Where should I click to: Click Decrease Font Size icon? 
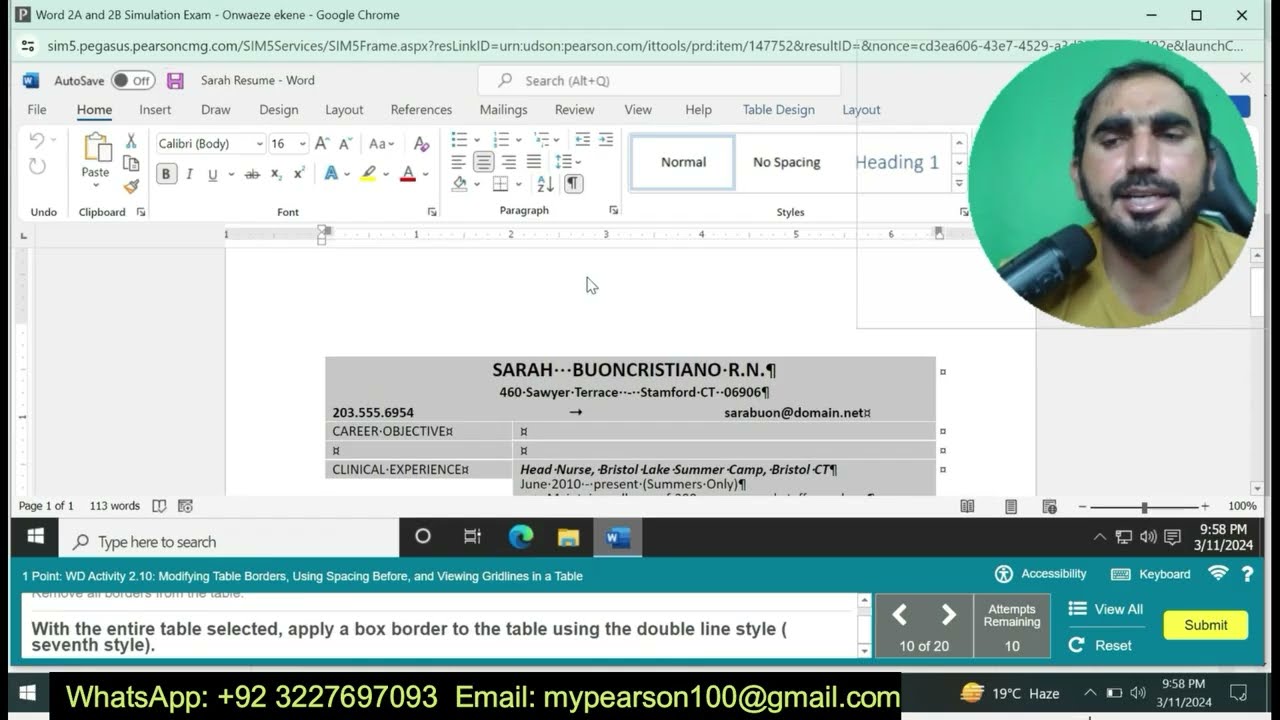345,144
